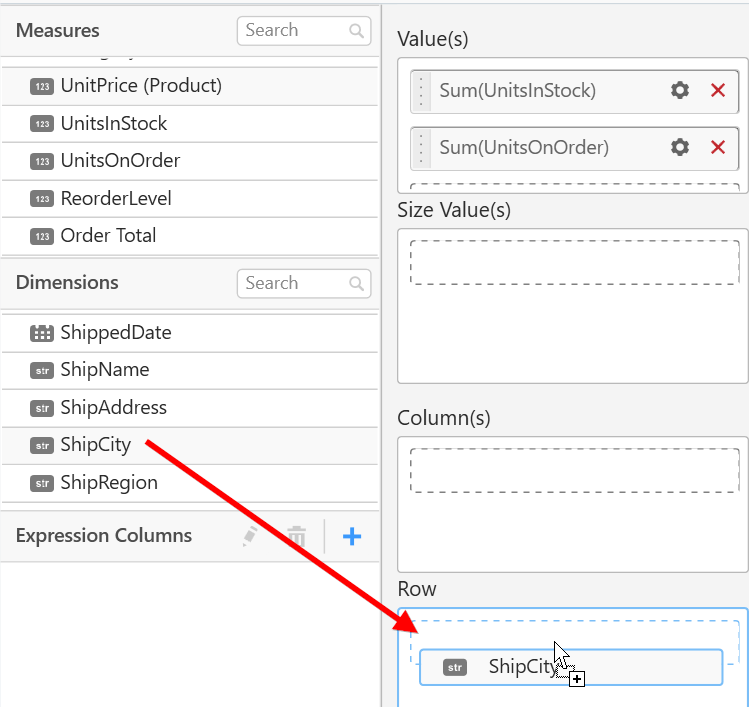Remove Sum(UnitsOnOrder) with red X
This screenshot has width=749, height=707.
coord(718,148)
